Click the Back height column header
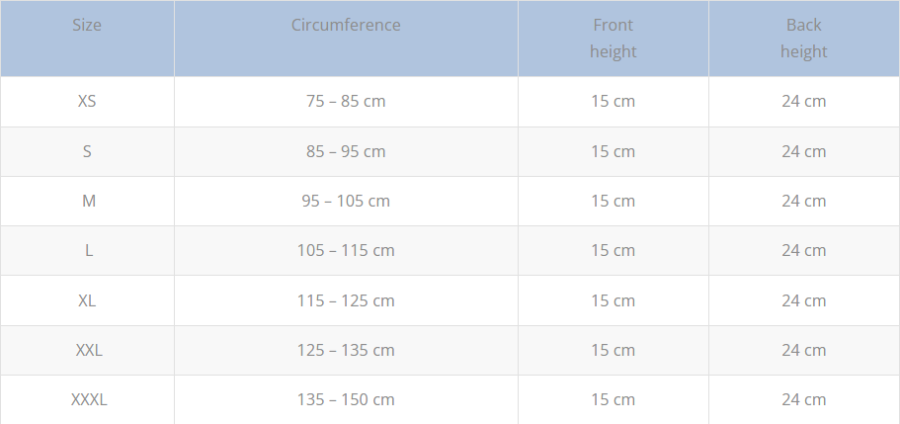The width and height of the screenshot is (900, 424). pyautogui.click(x=804, y=38)
